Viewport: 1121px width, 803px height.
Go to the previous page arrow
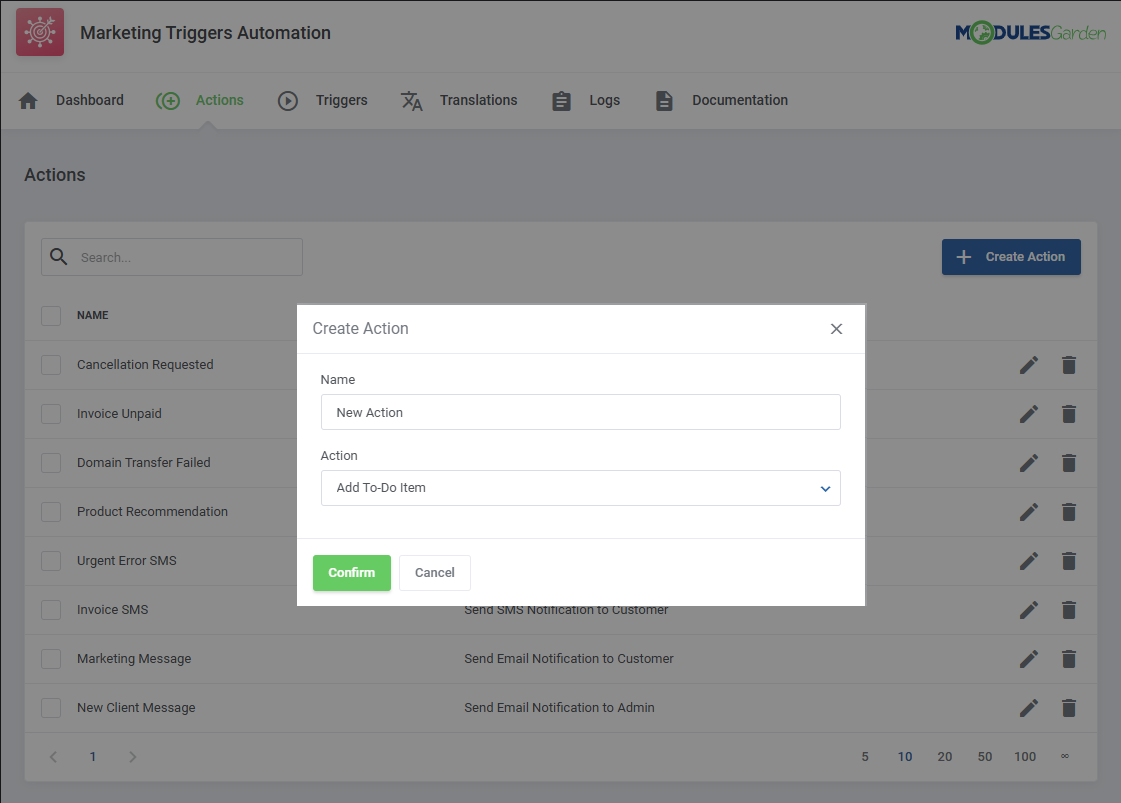point(53,757)
